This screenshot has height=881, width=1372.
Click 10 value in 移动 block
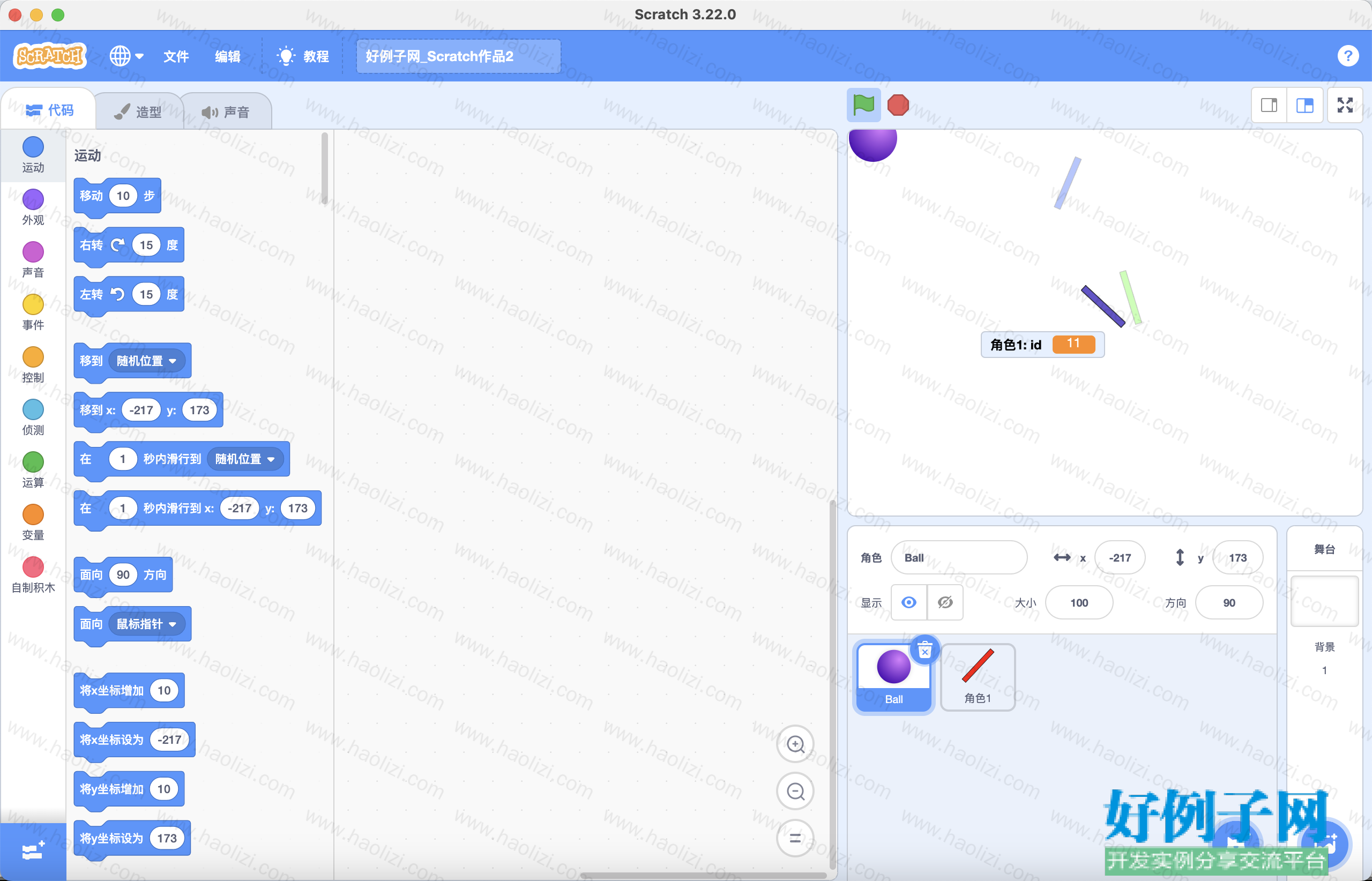pyautogui.click(x=123, y=196)
